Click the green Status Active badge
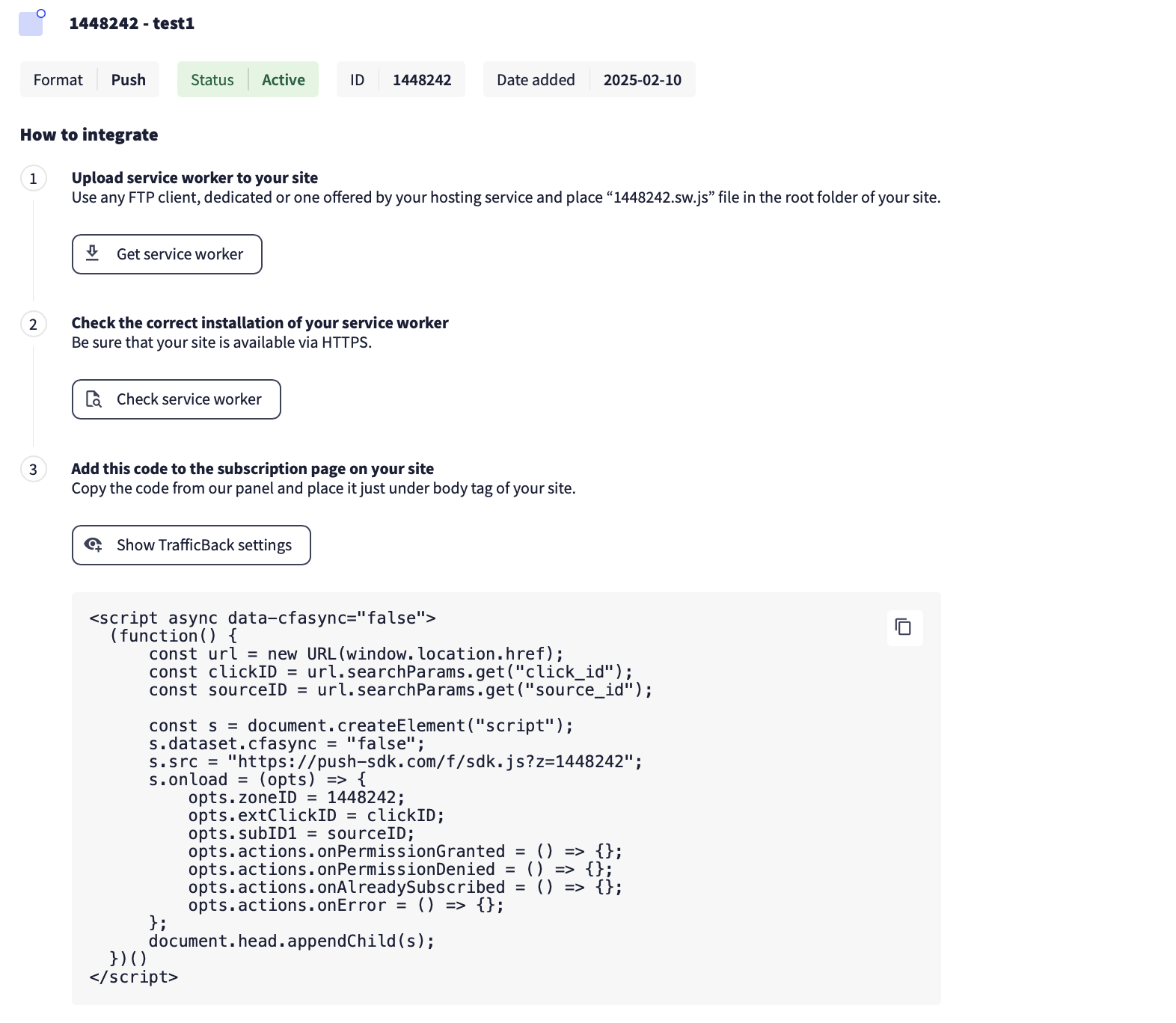The height and width of the screenshot is (1023, 1176). tap(248, 80)
